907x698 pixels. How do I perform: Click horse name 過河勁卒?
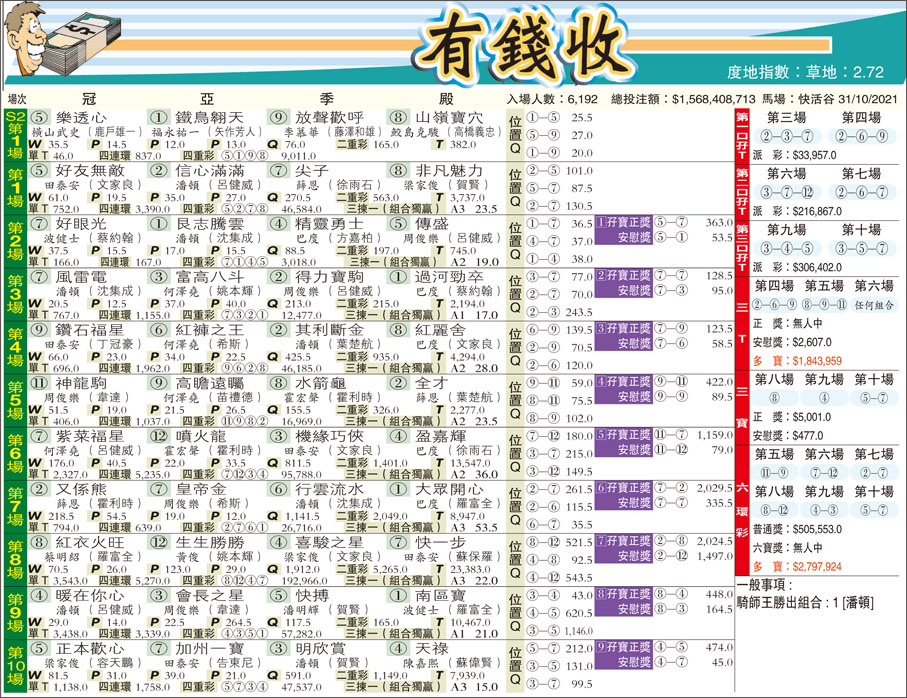[x=449, y=277]
